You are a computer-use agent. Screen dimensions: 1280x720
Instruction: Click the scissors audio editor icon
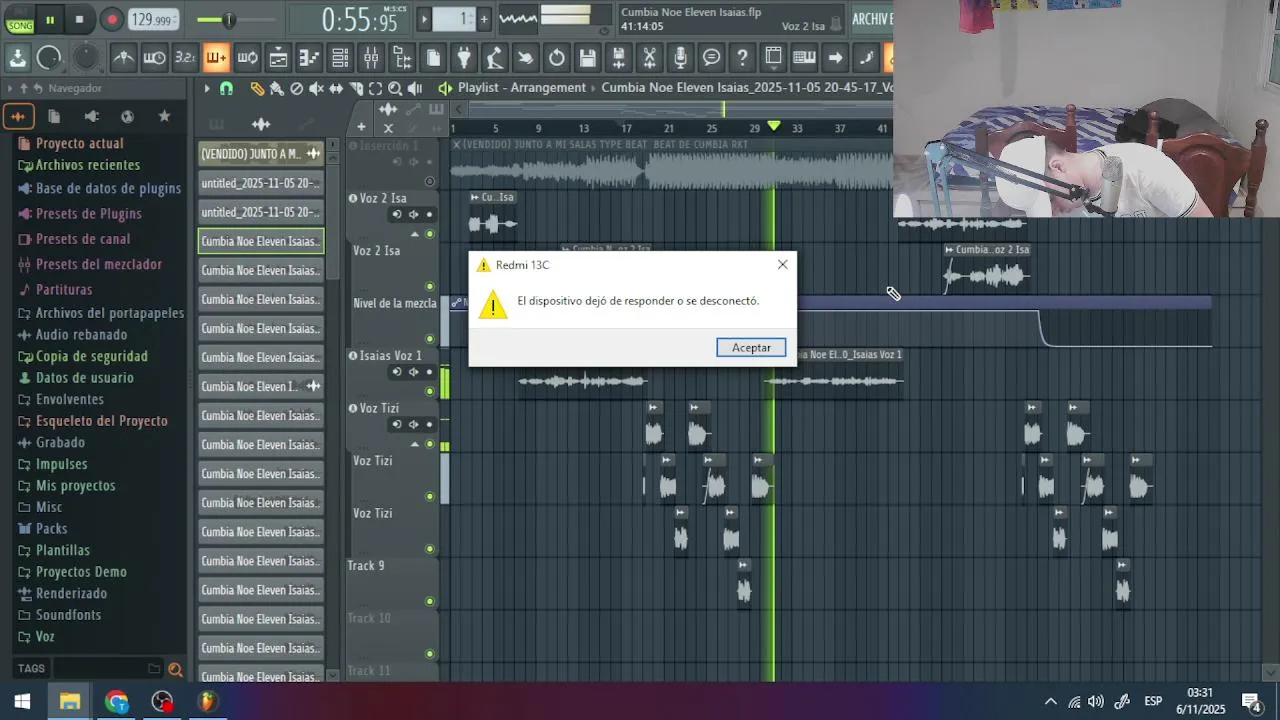649,58
